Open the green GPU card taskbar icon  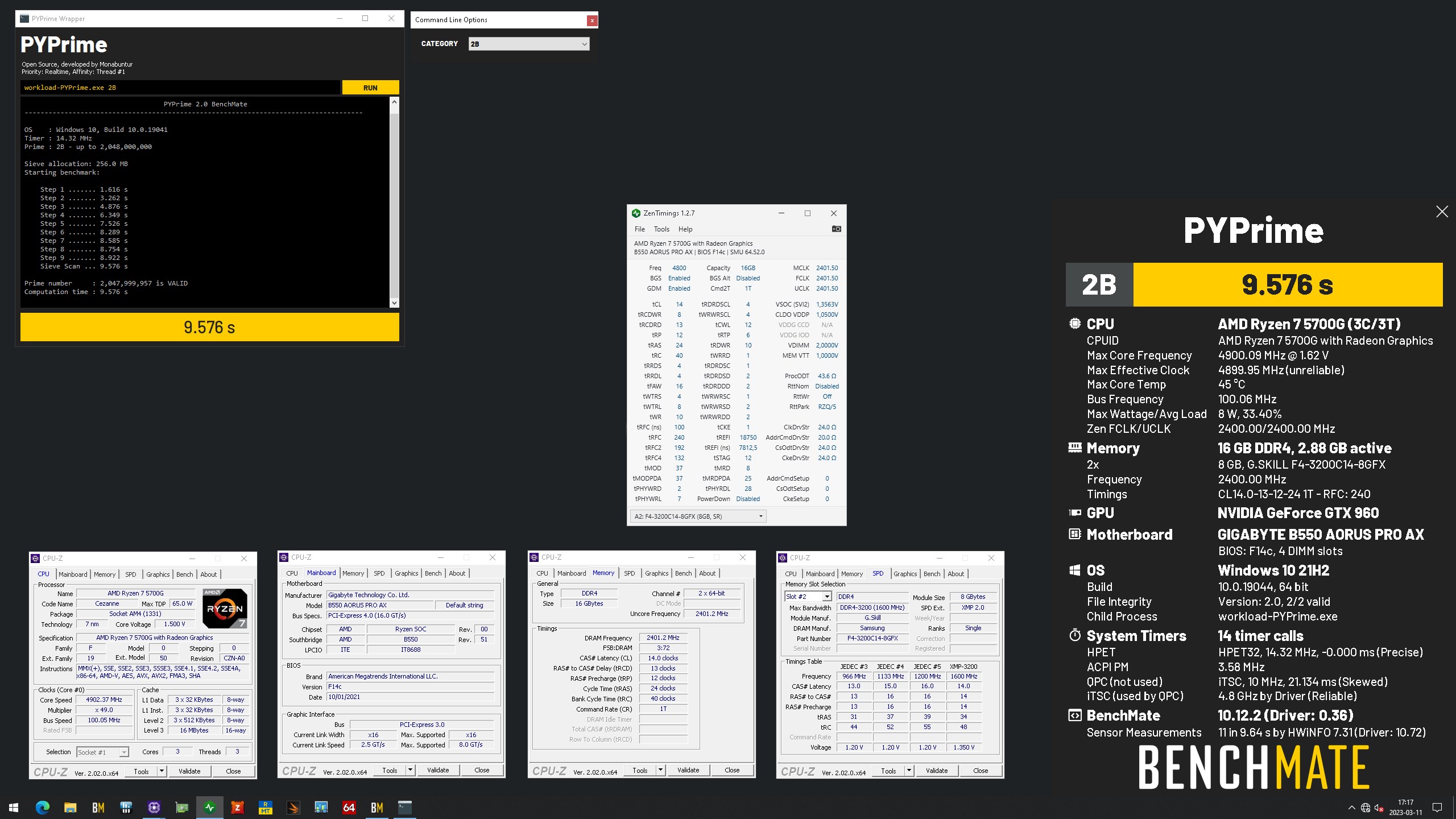click(181, 807)
